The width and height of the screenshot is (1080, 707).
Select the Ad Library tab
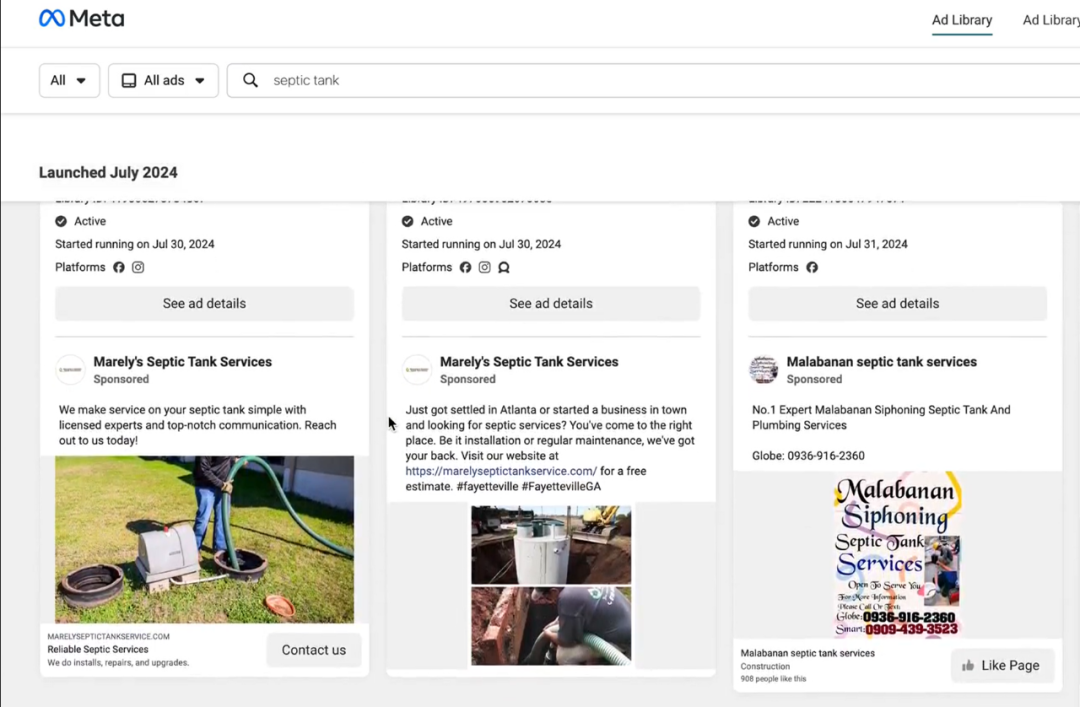[961, 20]
